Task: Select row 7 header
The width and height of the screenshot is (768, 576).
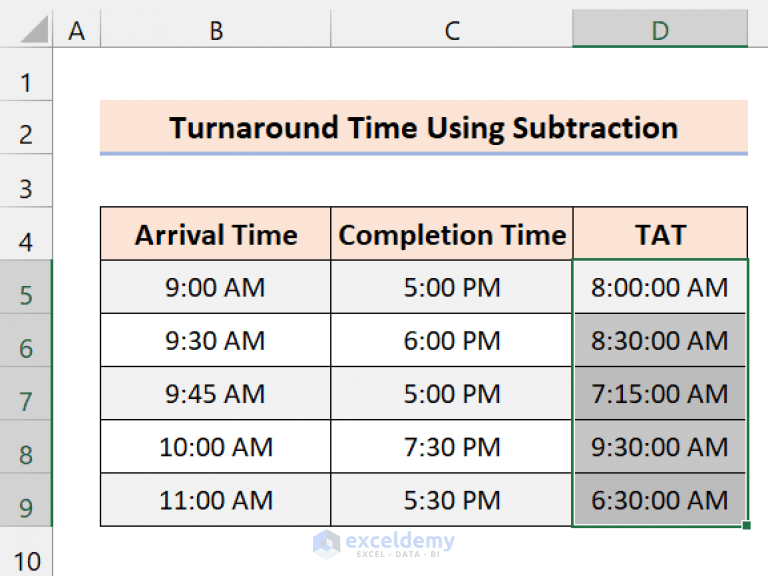Action: 26,393
